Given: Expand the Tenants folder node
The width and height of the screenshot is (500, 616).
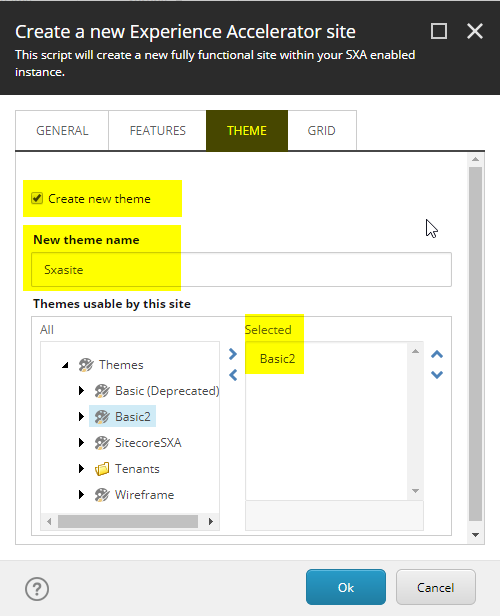Looking at the screenshot, I should tap(81, 469).
